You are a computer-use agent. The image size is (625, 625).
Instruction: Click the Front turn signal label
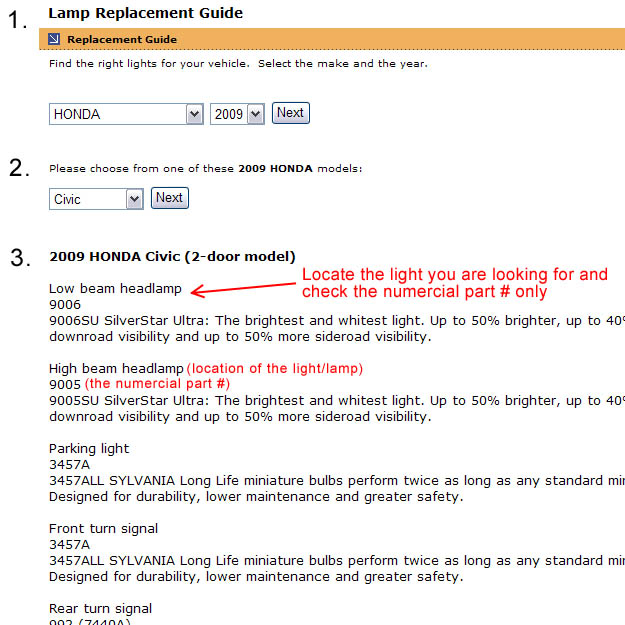click(103, 529)
